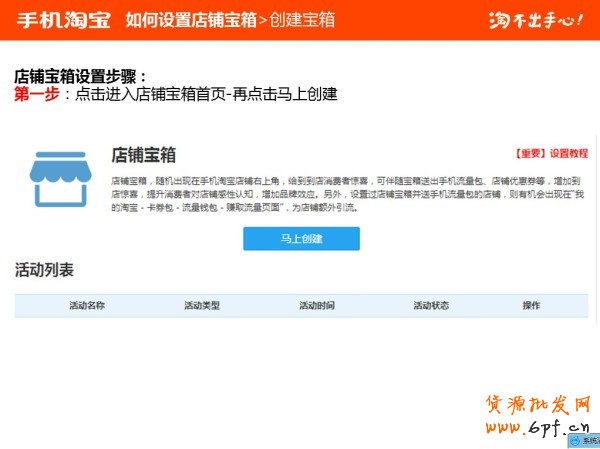
Task: Click the 活动名称 column header
Action: [87, 305]
